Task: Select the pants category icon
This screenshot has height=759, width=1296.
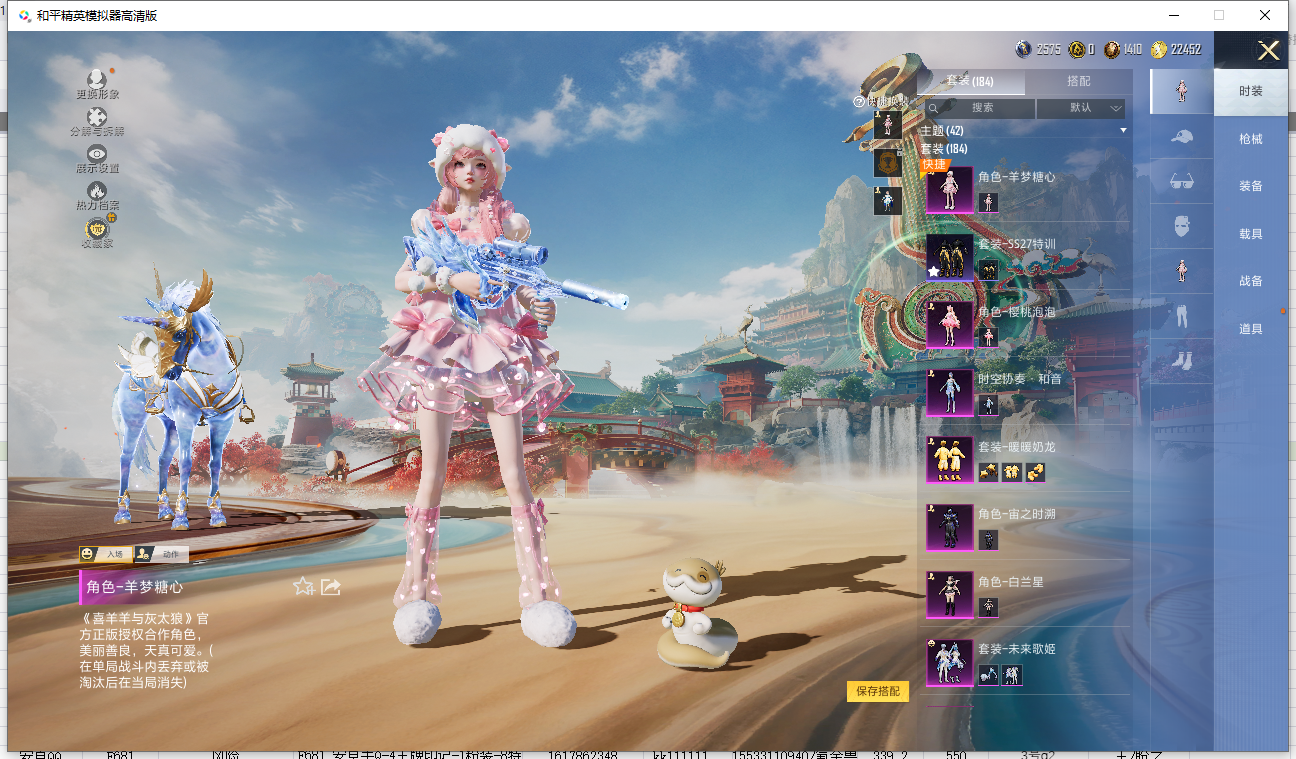Action: coord(1181,316)
